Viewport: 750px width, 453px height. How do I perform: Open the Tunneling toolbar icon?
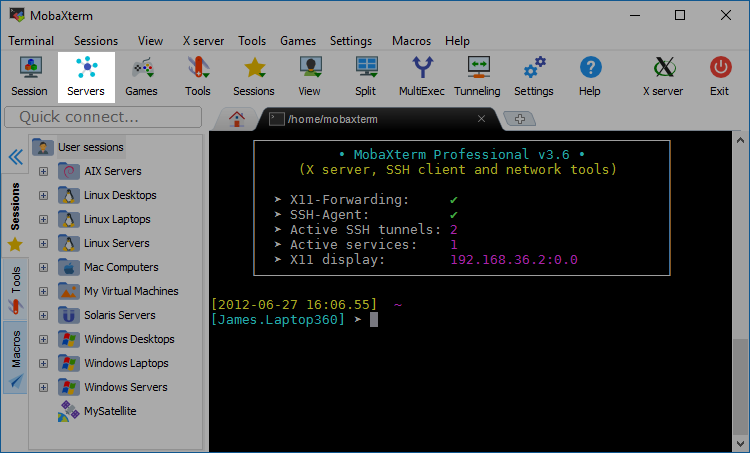tap(478, 76)
